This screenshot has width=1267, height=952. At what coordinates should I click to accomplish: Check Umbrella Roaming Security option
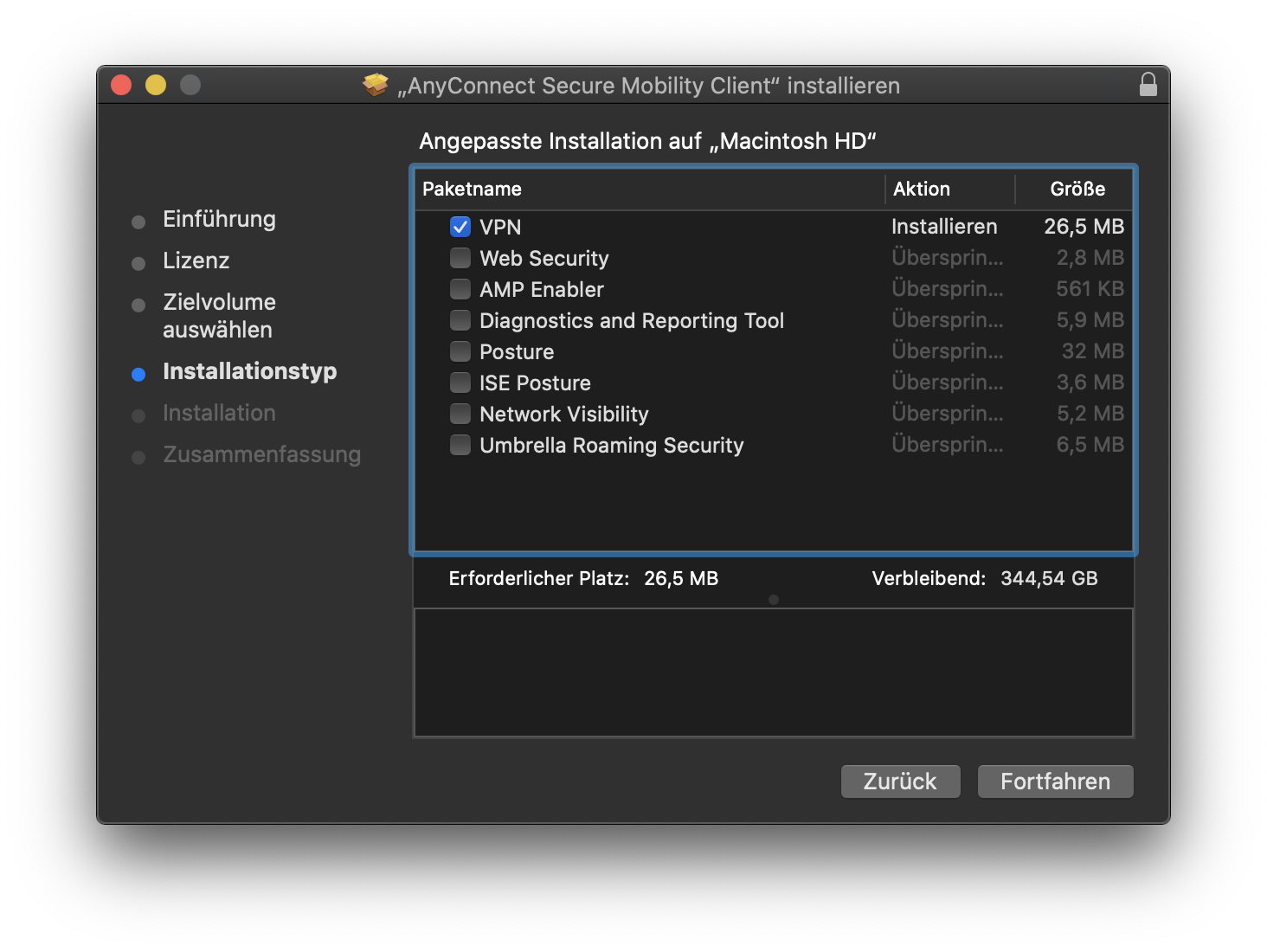click(460, 445)
